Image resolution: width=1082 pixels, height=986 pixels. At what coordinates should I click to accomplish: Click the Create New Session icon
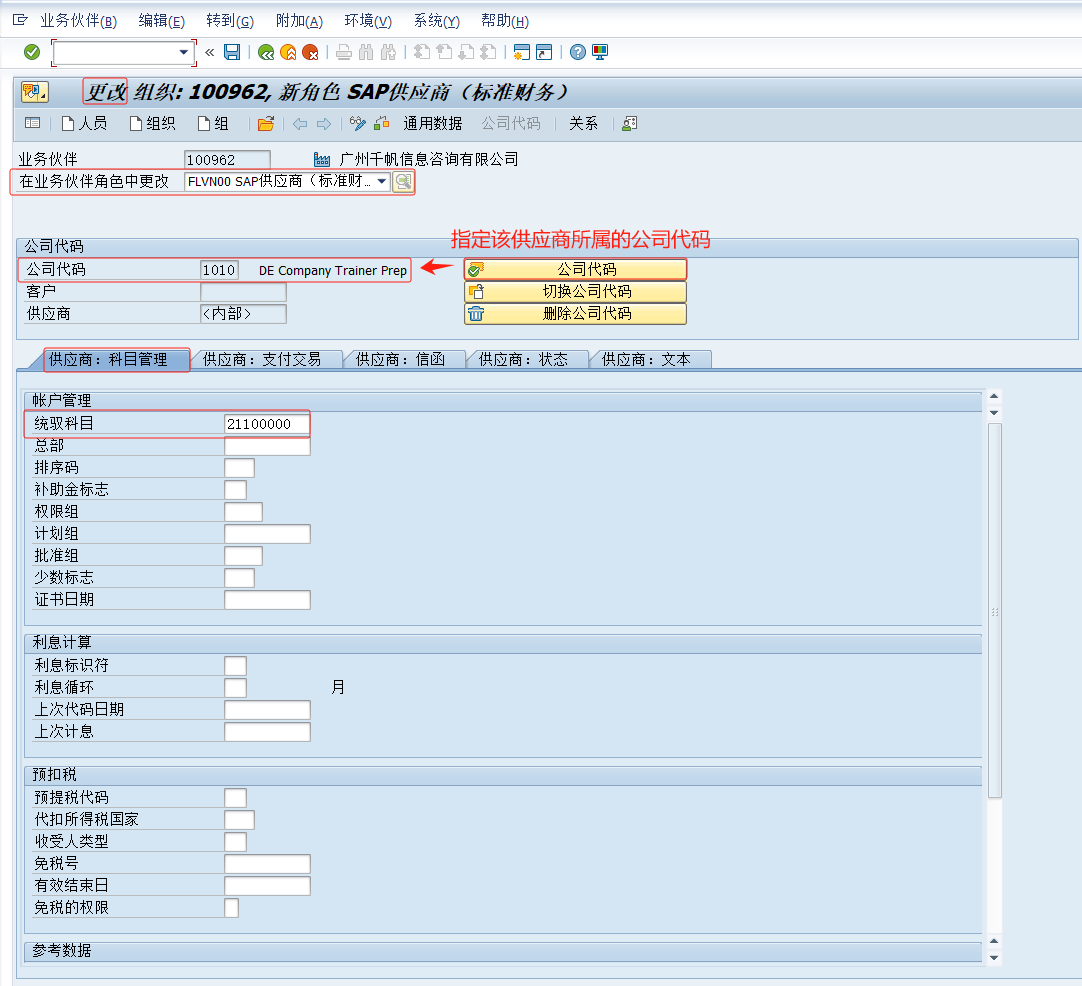[x=522, y=52]
